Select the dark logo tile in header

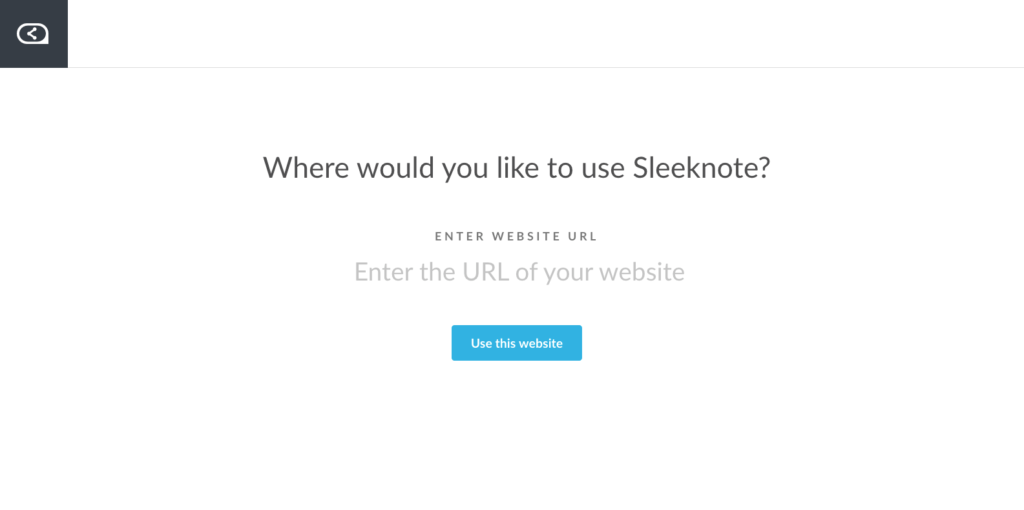point(34,34)
